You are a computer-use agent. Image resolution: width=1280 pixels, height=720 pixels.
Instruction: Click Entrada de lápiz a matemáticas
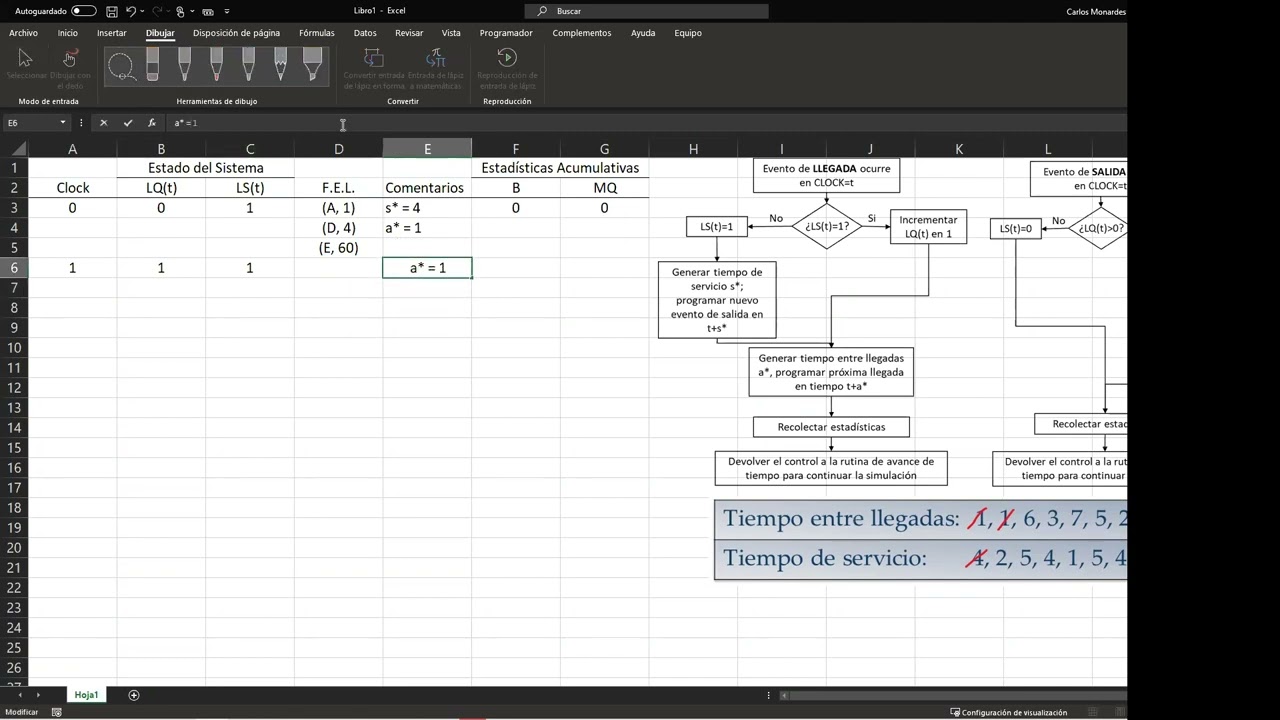tap(435, 68)
